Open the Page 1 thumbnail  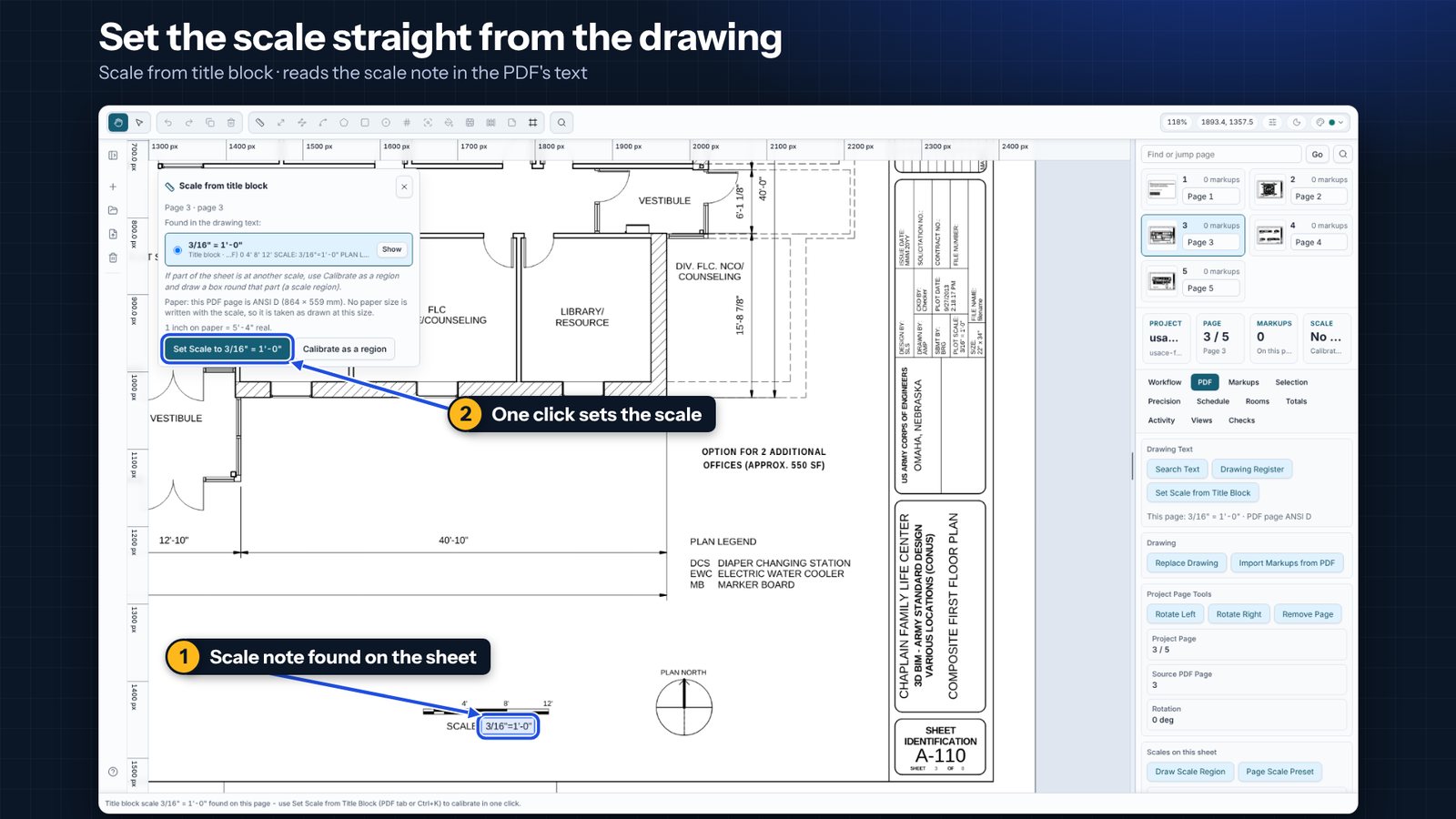[x=1192, y=188]
